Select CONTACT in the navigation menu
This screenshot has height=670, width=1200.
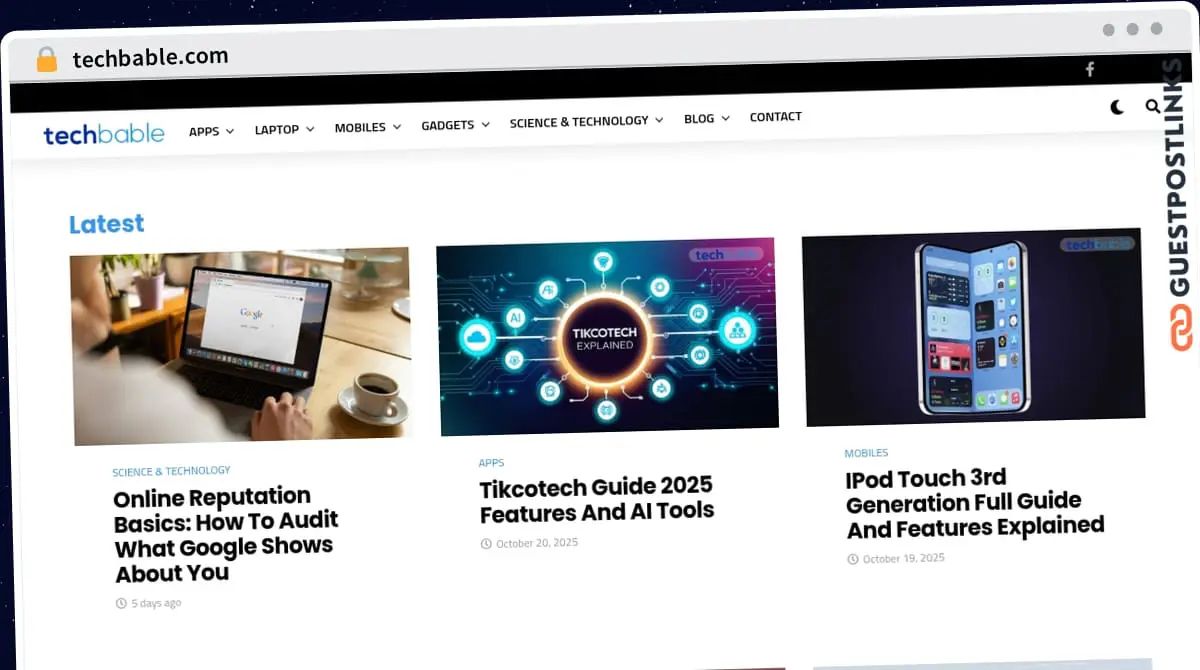click(x=775, y=116)
